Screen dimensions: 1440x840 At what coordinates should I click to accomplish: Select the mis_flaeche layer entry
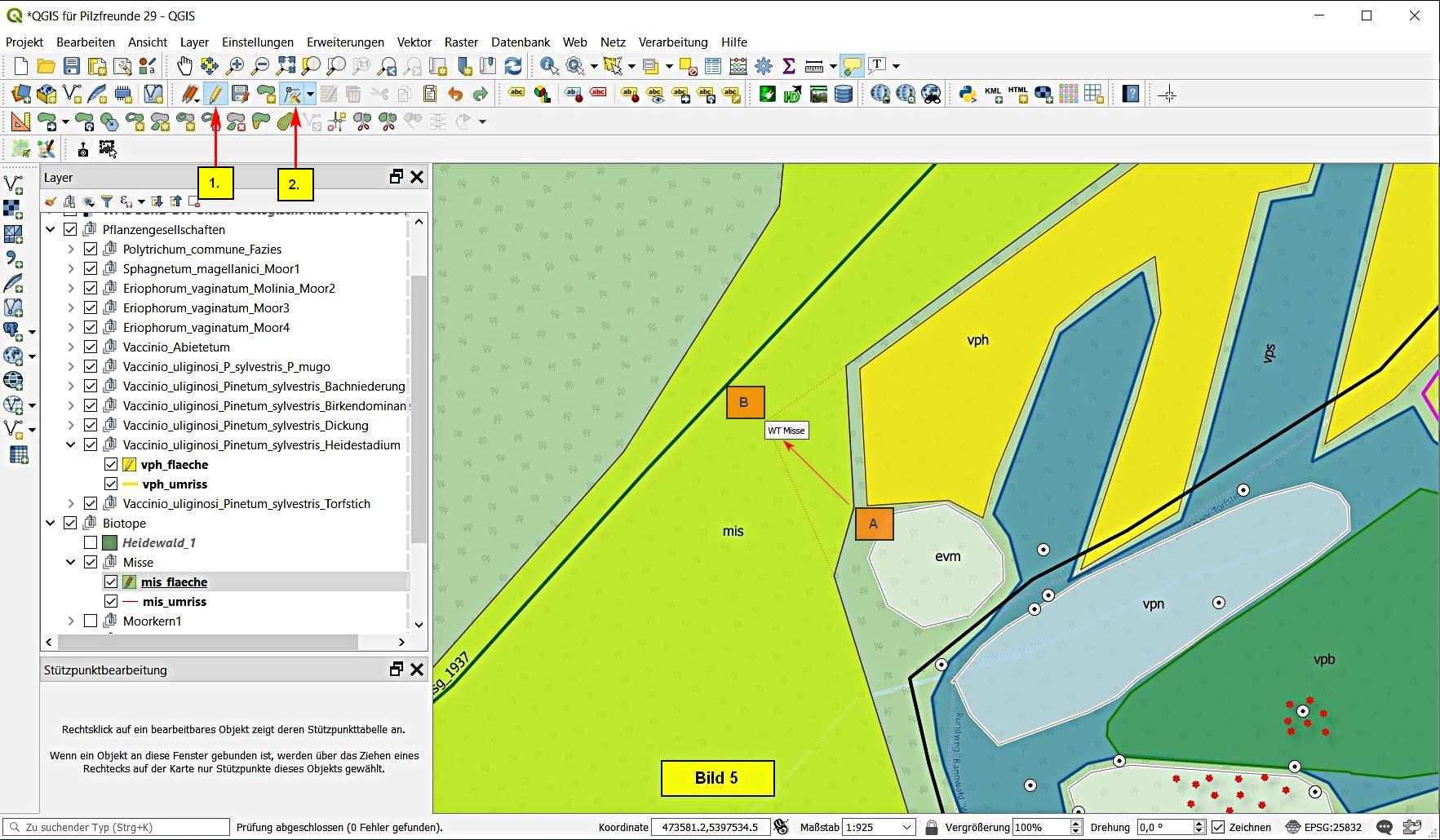tap(174, 581)
